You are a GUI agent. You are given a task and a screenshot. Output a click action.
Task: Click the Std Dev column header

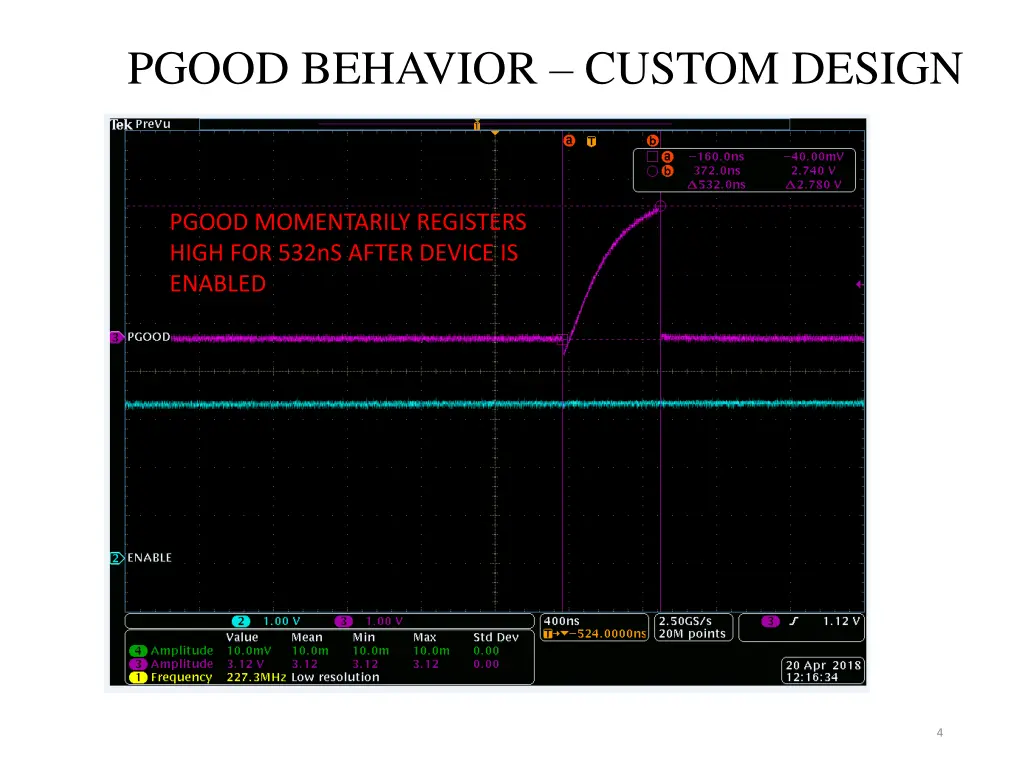point(495,637)
